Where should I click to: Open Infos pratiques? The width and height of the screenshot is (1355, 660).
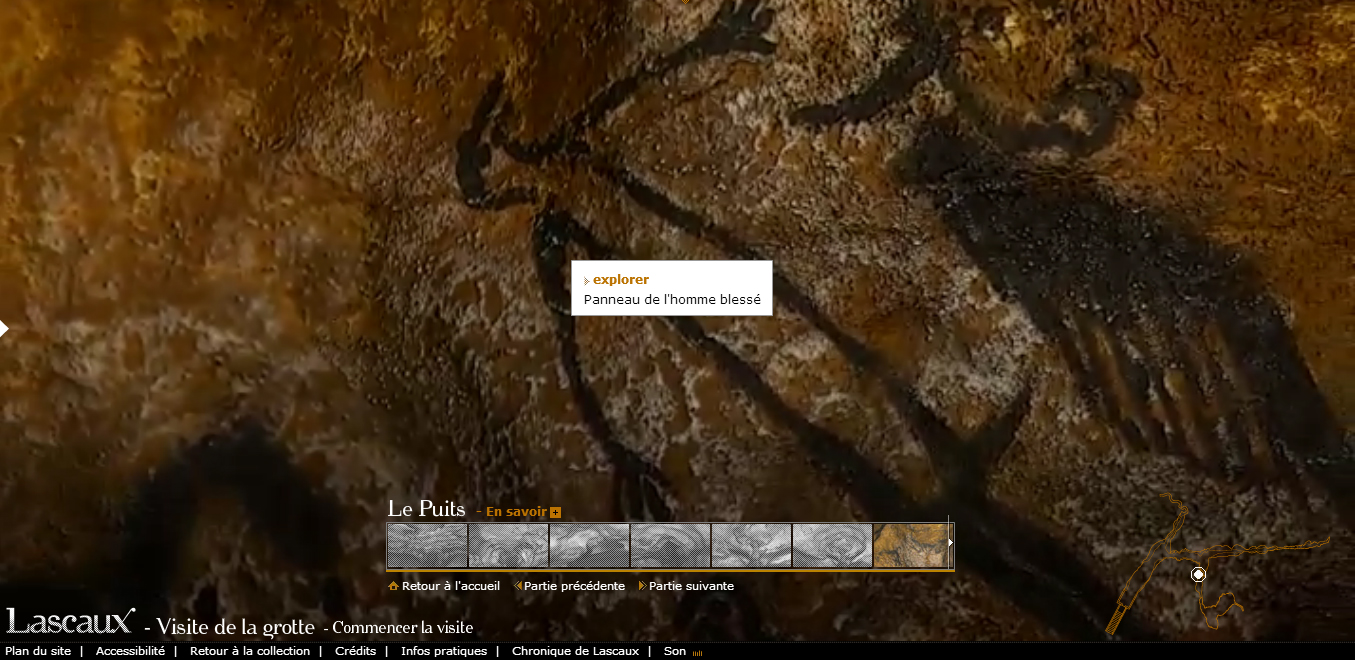(x=444, y=651)
